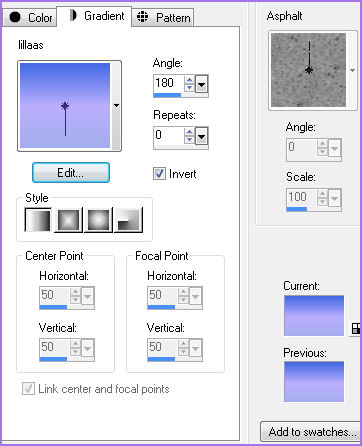Click the Repeats spinner arrows

189,136
